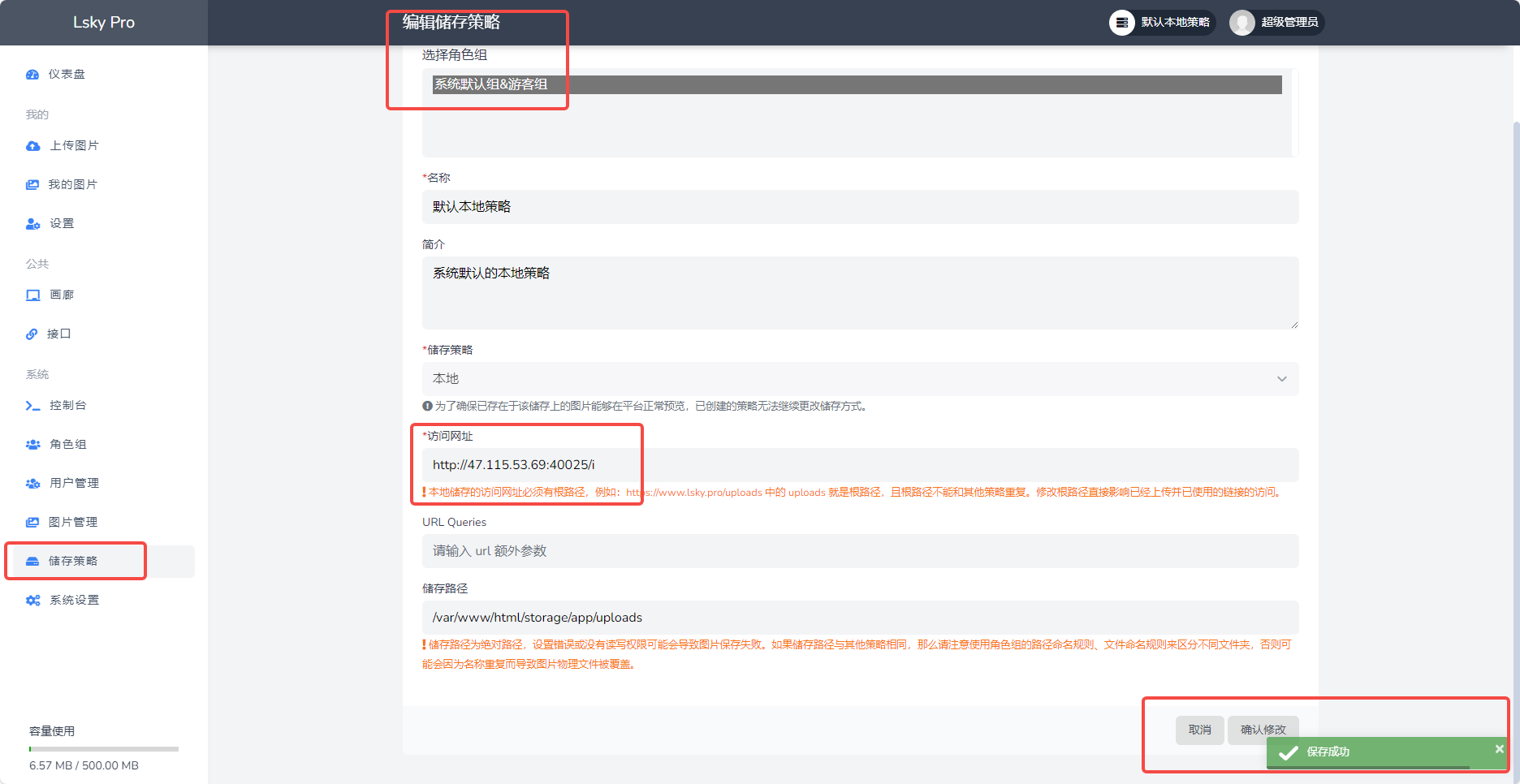Click the capacity usage progress bar
The image size is (1520, 784).
pyautogui.click(x=104, y=749)
